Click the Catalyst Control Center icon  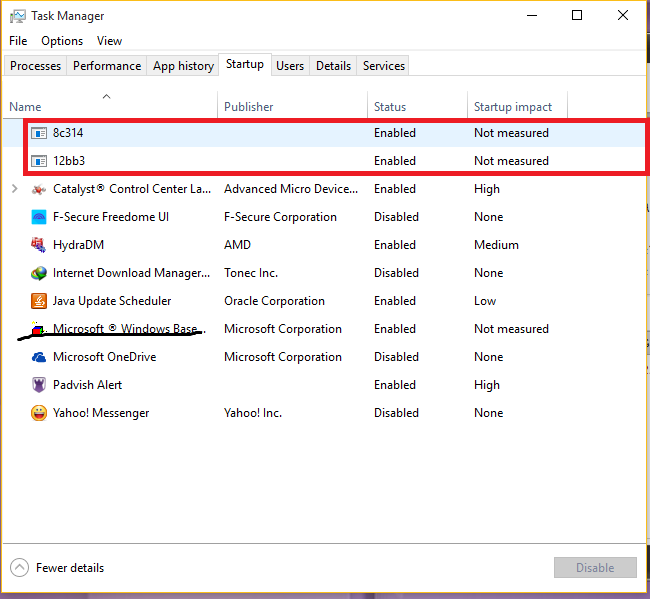pos(39,189)
